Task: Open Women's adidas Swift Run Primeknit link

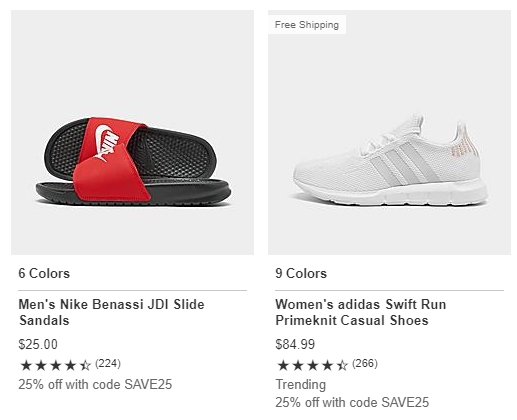Action: tap(361, 312)
